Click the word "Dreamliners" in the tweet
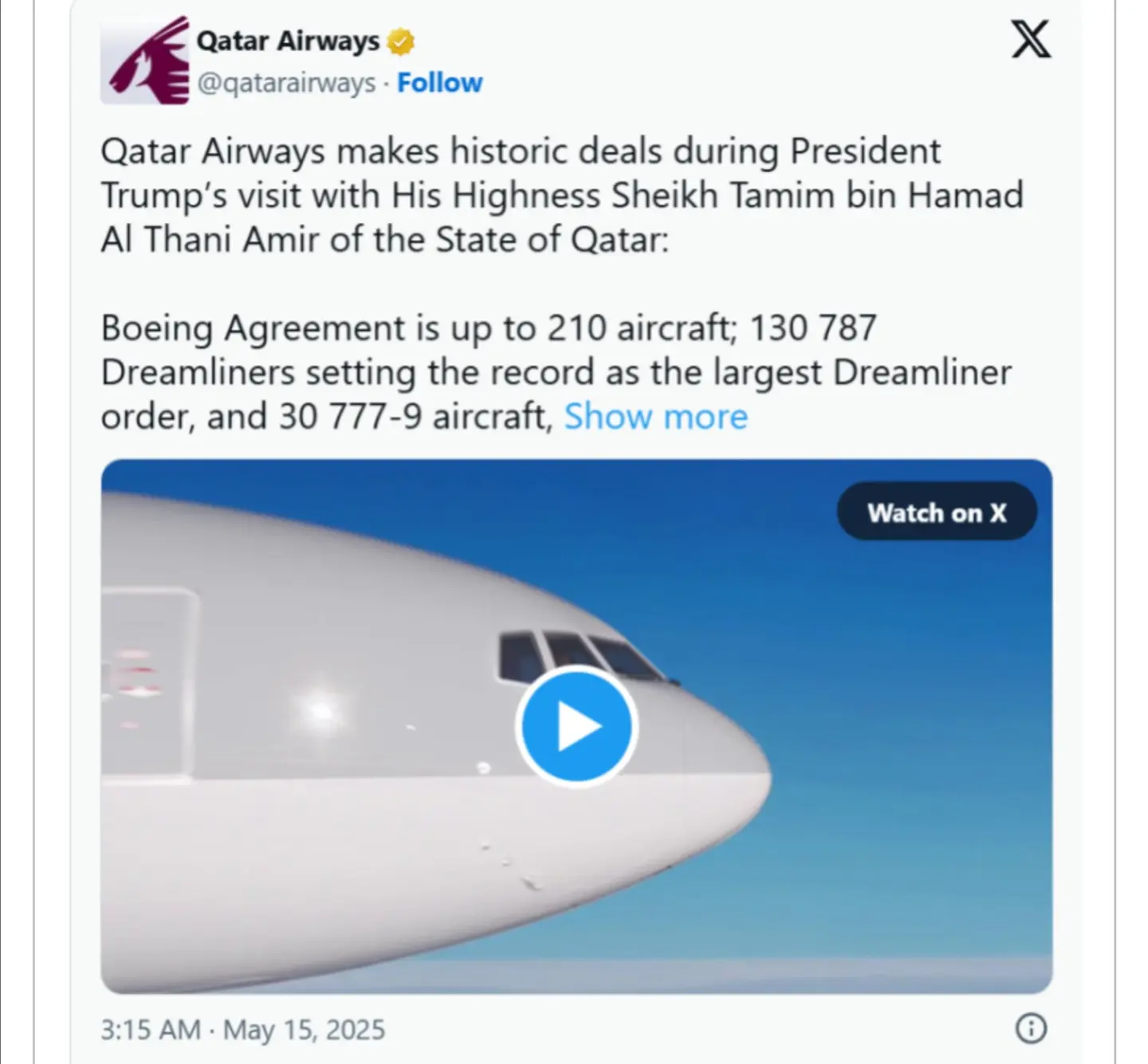 click(x=198, y=373)
